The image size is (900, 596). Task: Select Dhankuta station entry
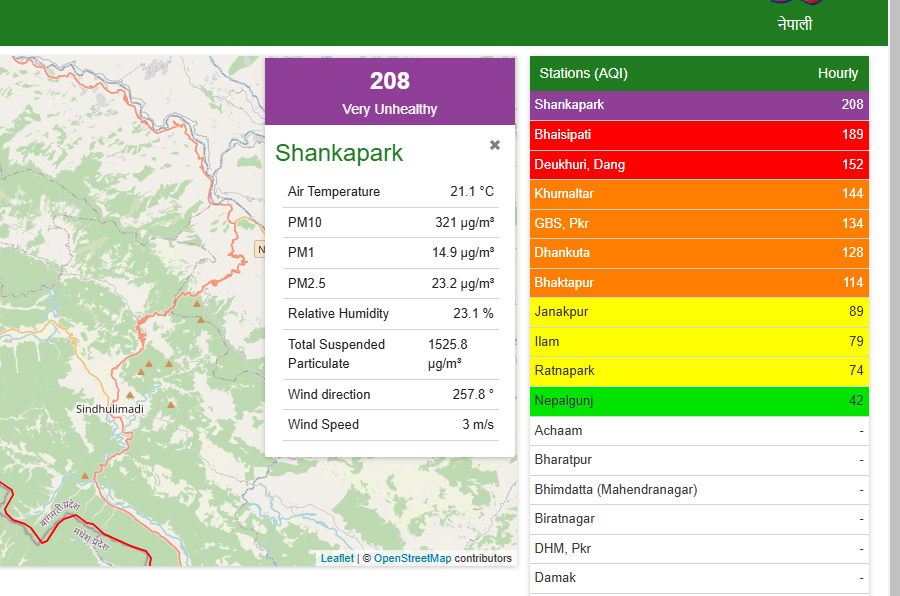pyautogui.click(x=698, y=253)
